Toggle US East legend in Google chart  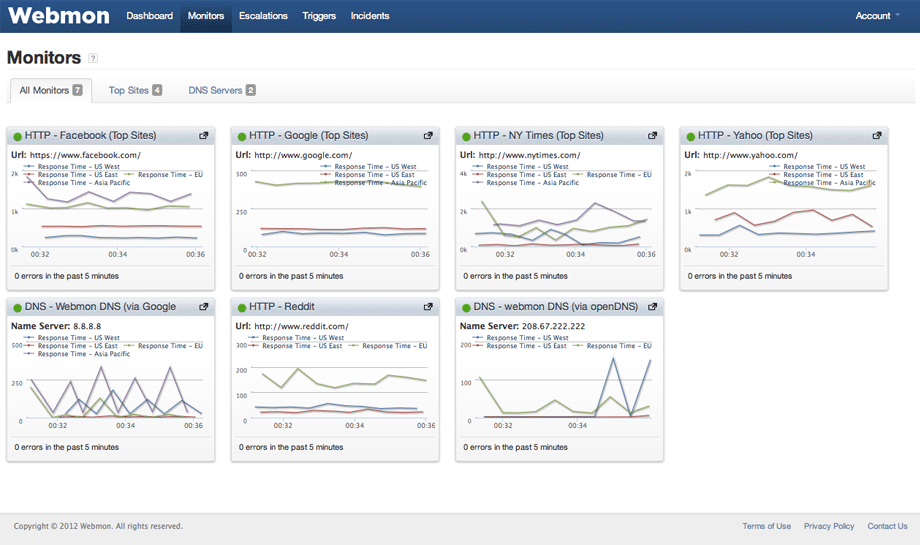pyautogui.click(x=367, y=175)
